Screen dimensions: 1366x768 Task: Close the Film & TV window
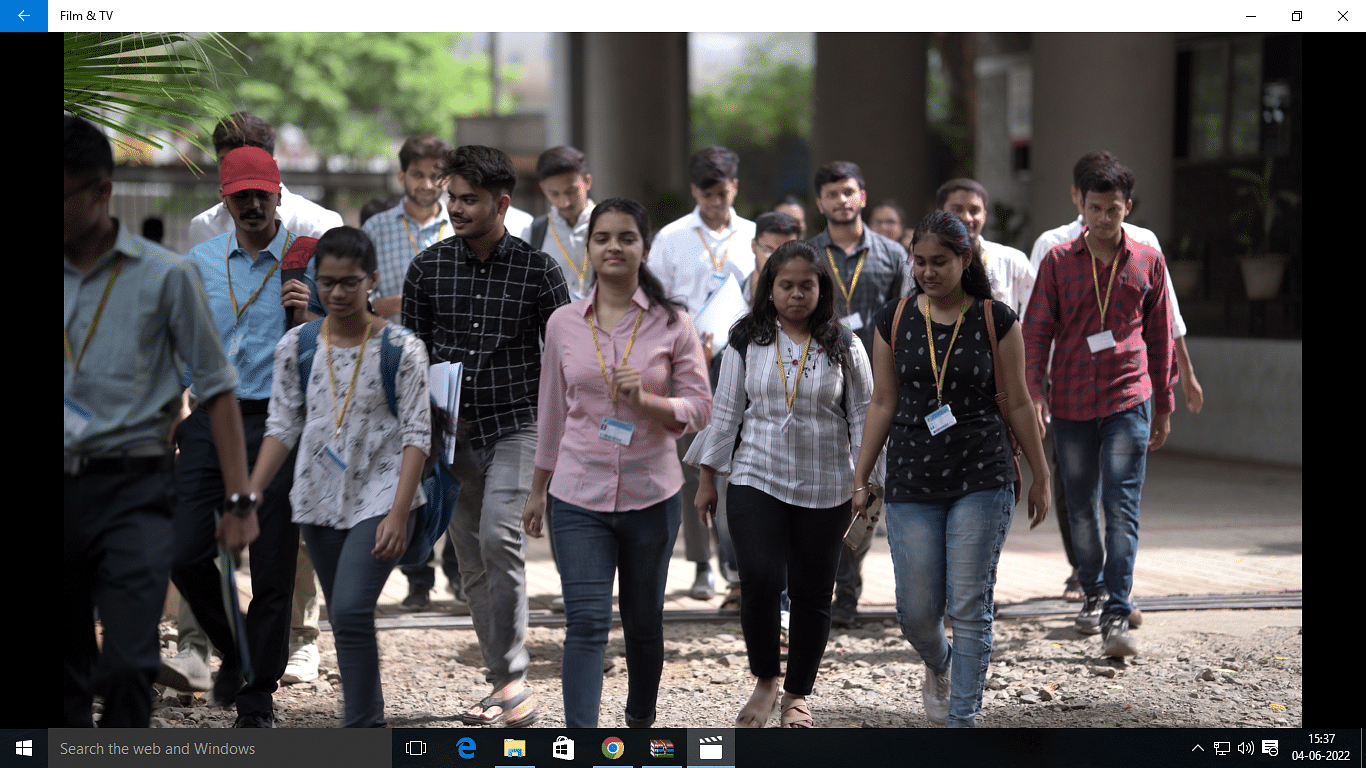click(1343, 16)
